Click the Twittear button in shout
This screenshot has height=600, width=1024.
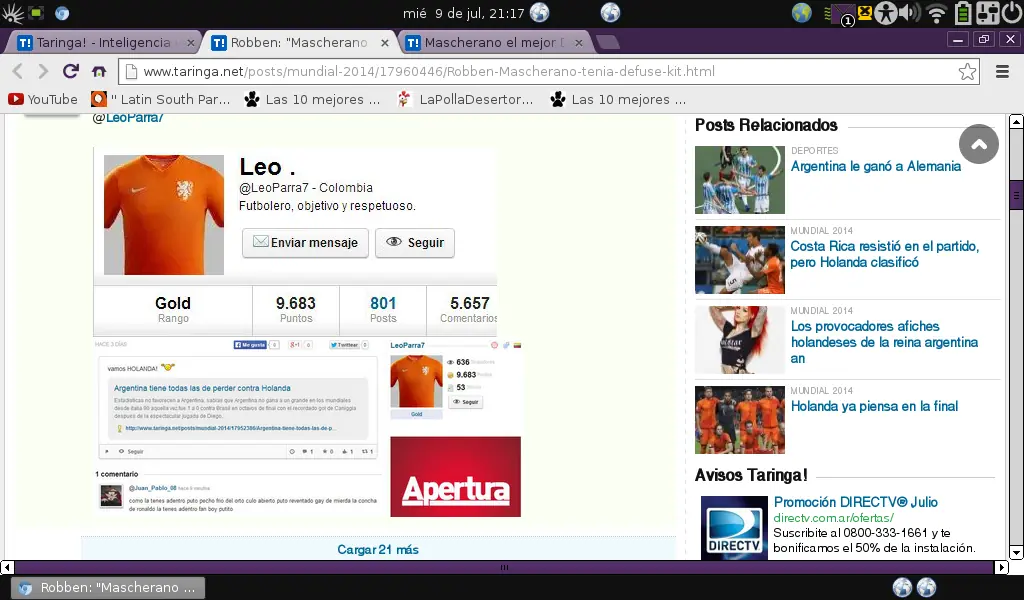pos(344,345)
